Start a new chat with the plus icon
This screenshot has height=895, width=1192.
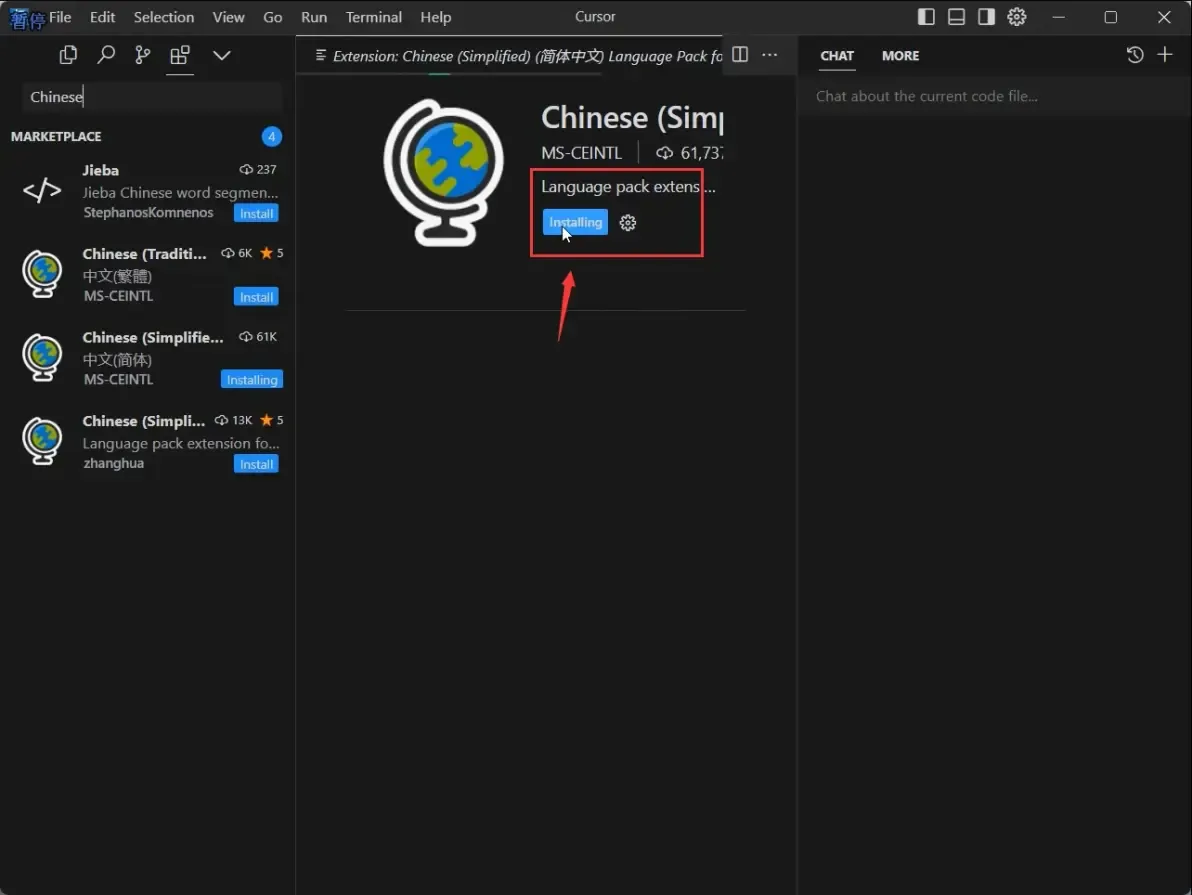[x=1165, y=55]
